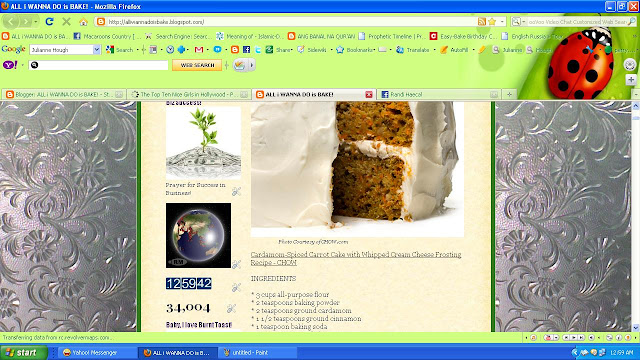Expand the Bookmarks dropdown in Google toolbar

(374, 50)
